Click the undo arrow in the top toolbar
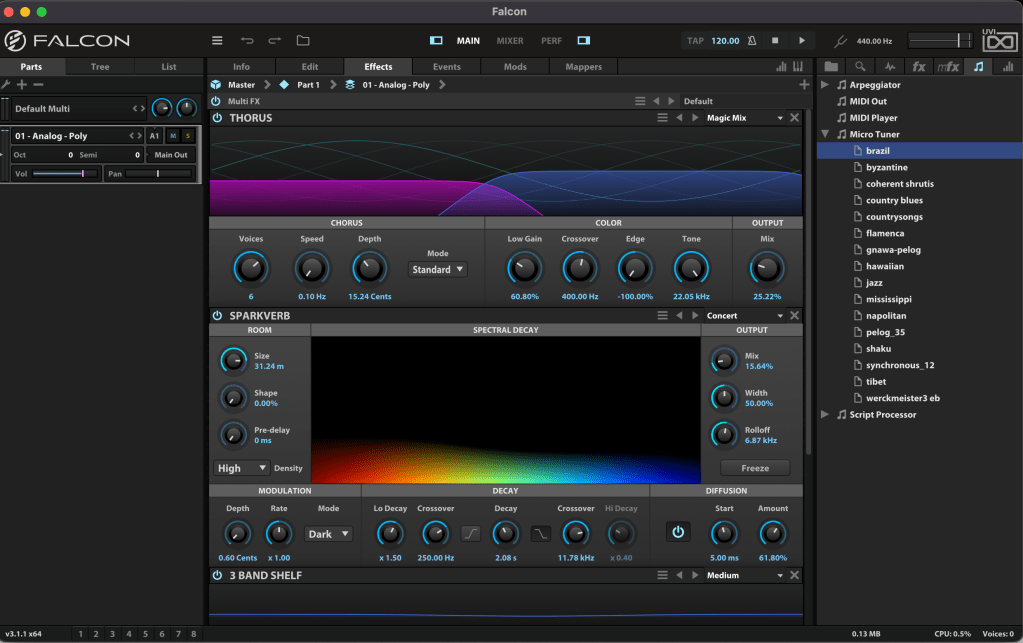The height and width of the screenshot is (643, 1023). [x=247, y=40]
